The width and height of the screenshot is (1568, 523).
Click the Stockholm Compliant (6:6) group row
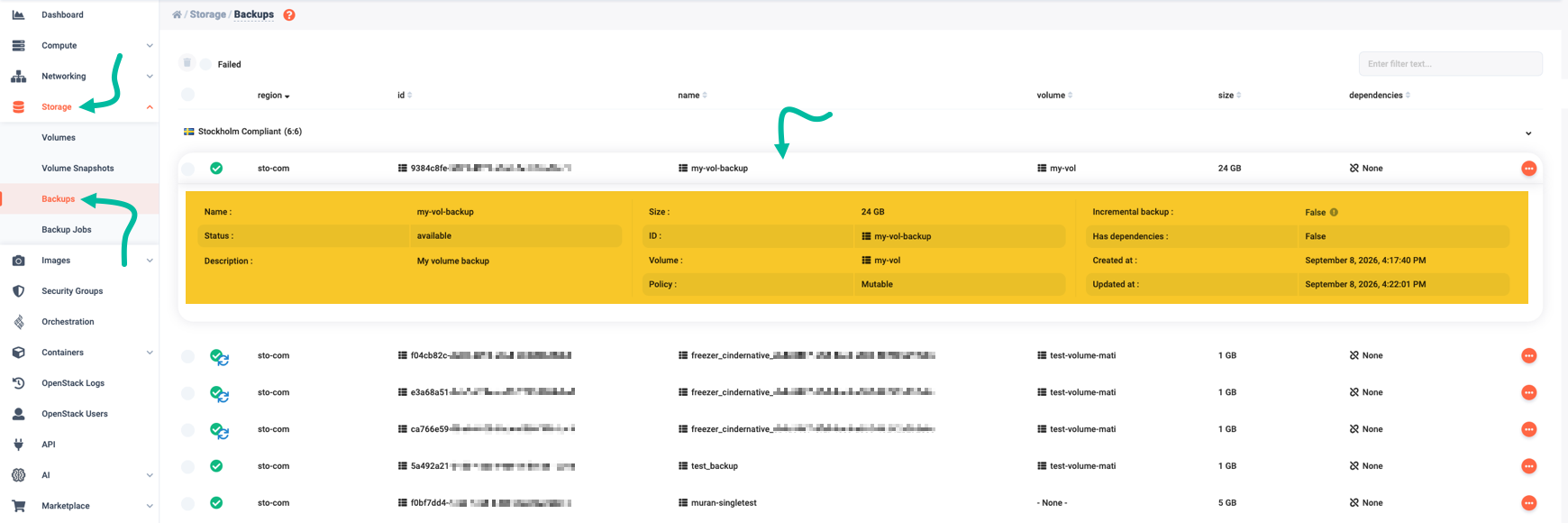(x=860, y=132)
